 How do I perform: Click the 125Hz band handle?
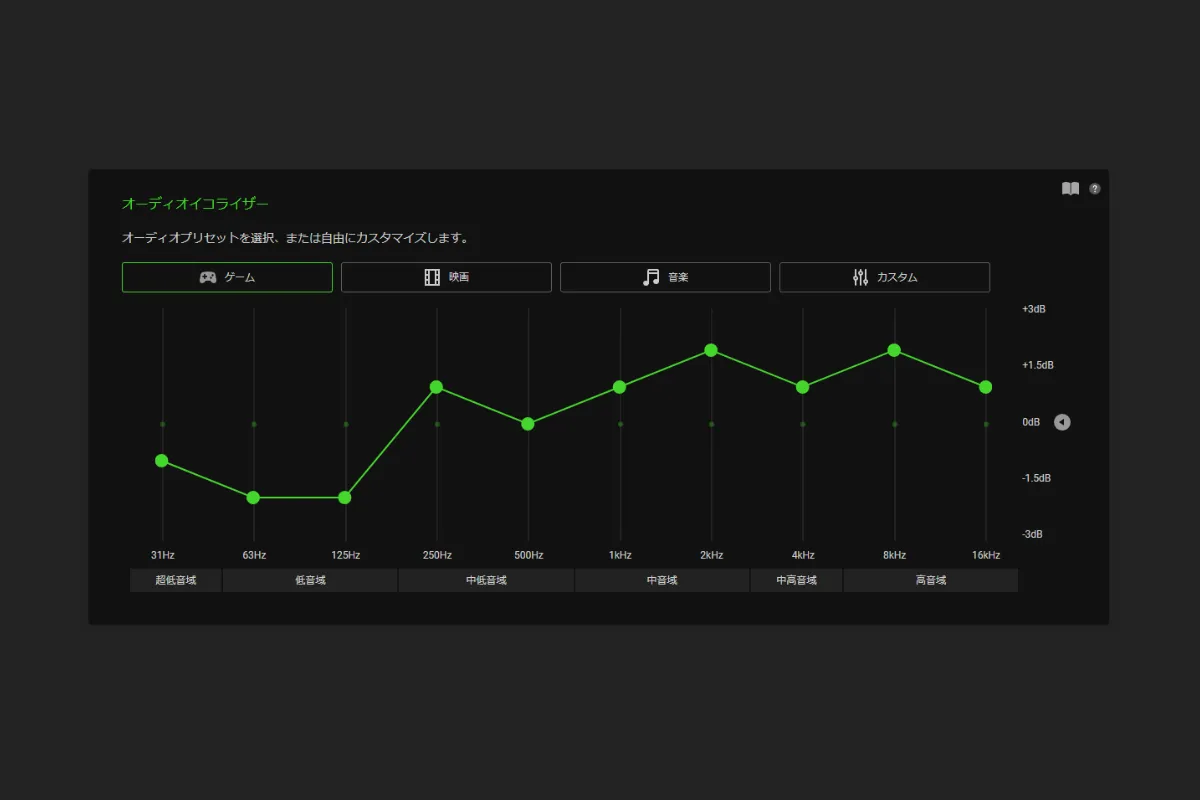345,498
